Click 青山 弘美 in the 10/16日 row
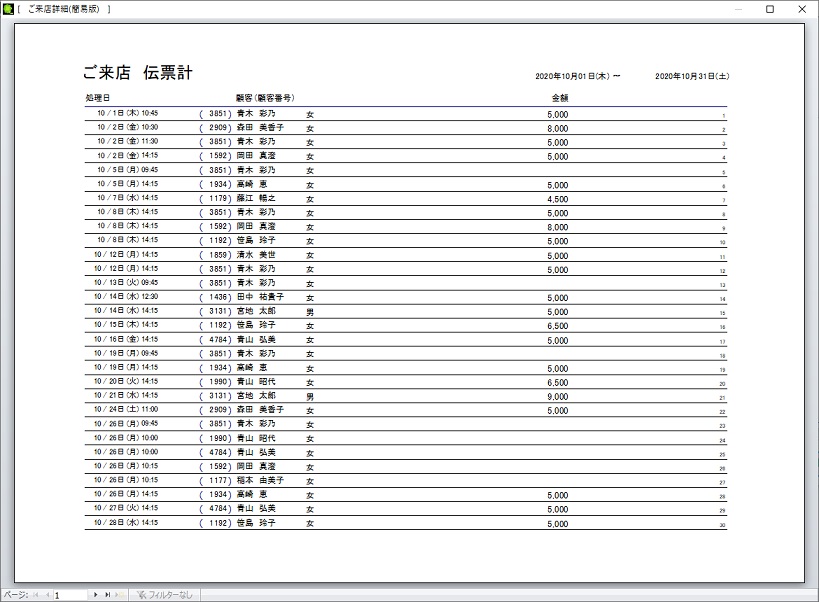The width and height of the screenshot is (819, 602). tap(256, 339)
